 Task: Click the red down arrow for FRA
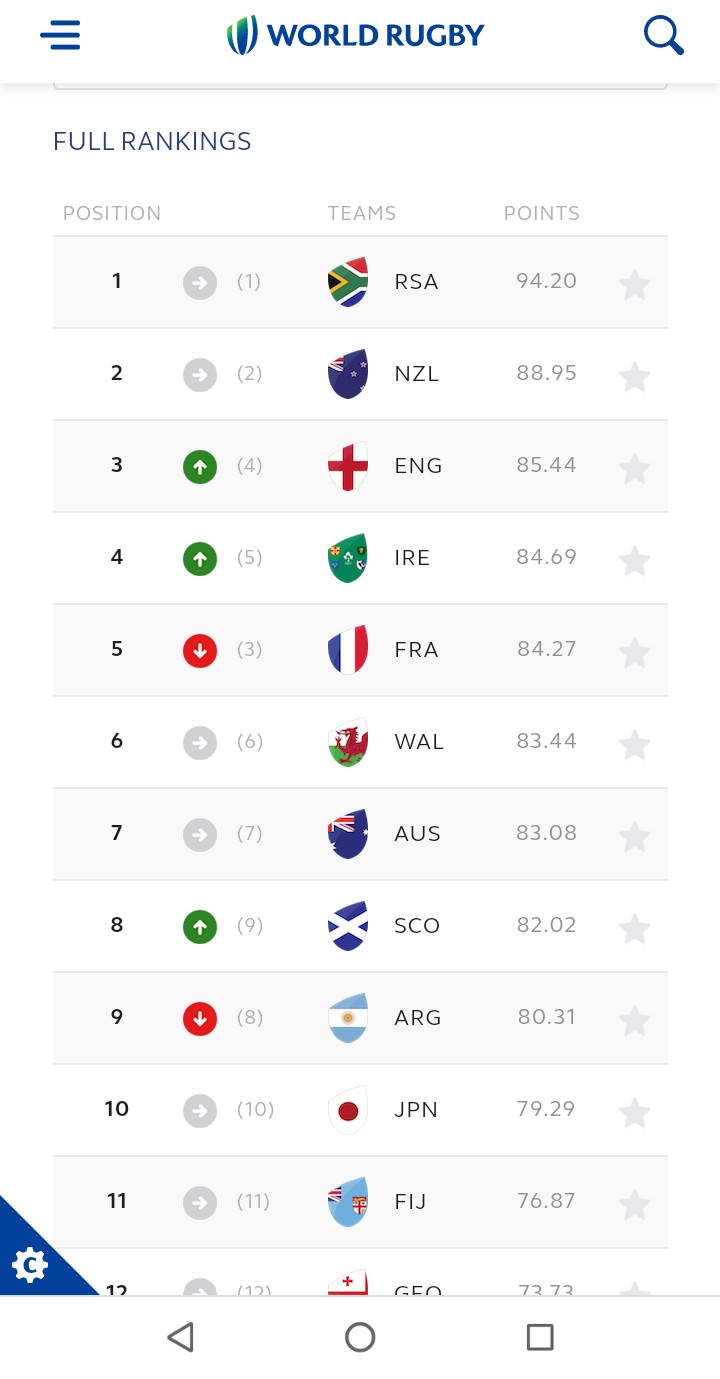[200, 651]
